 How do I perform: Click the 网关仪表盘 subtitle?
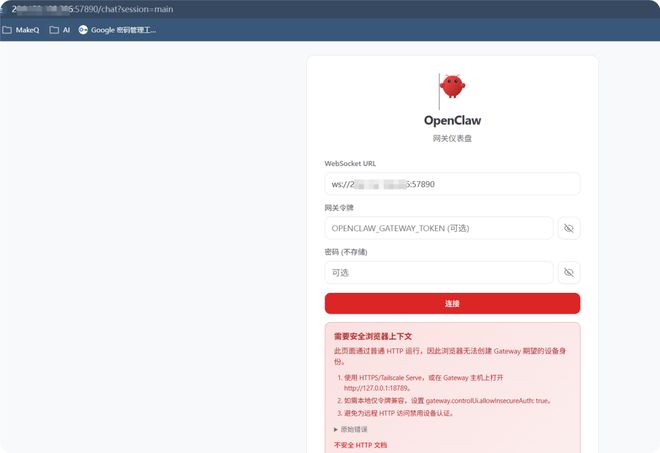click(x=452, y=139)
